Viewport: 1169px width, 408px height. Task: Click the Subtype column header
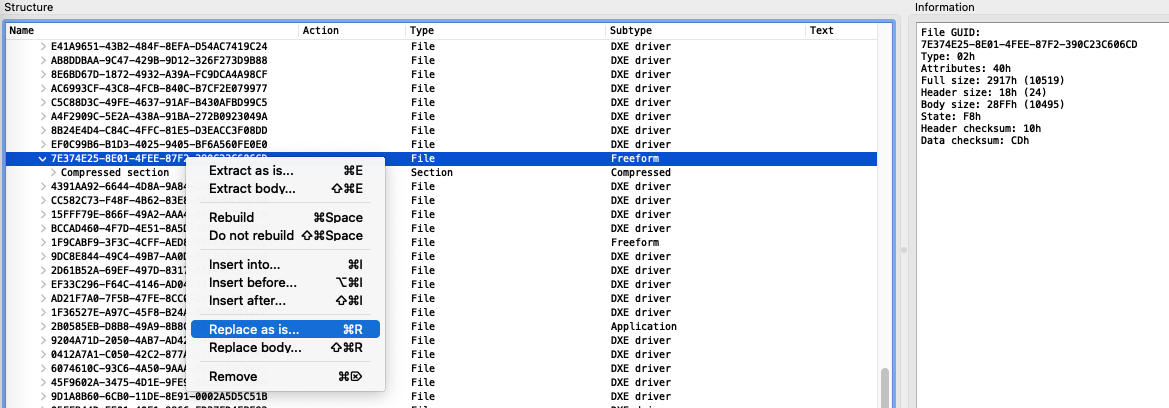[x=705, y=31]
